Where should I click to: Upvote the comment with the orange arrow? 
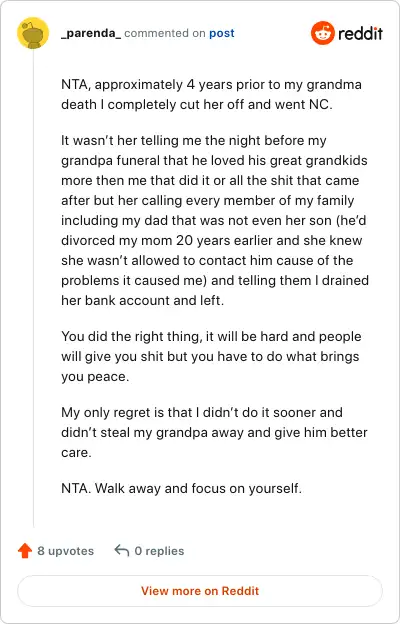coord(25,551)
